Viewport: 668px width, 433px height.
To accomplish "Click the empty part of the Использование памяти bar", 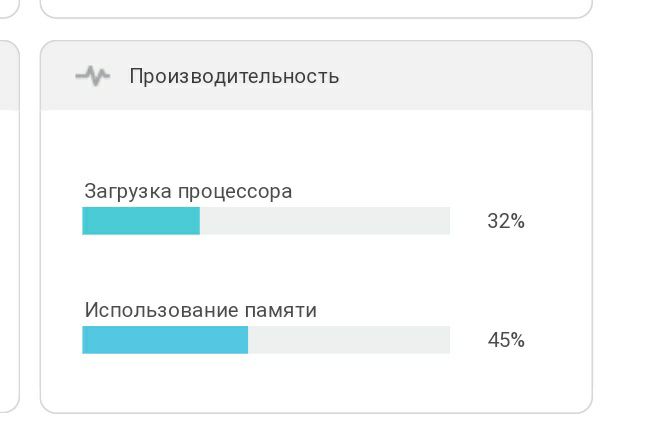I will 349,340.
